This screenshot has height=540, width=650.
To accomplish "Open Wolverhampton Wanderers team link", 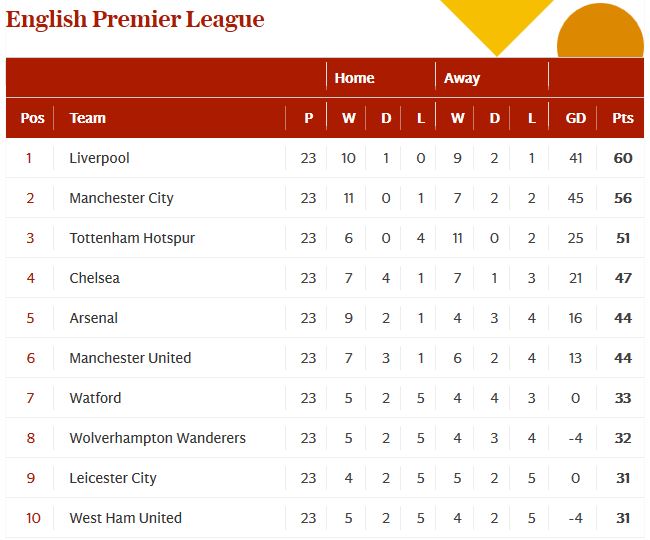I will pos(157,438).
